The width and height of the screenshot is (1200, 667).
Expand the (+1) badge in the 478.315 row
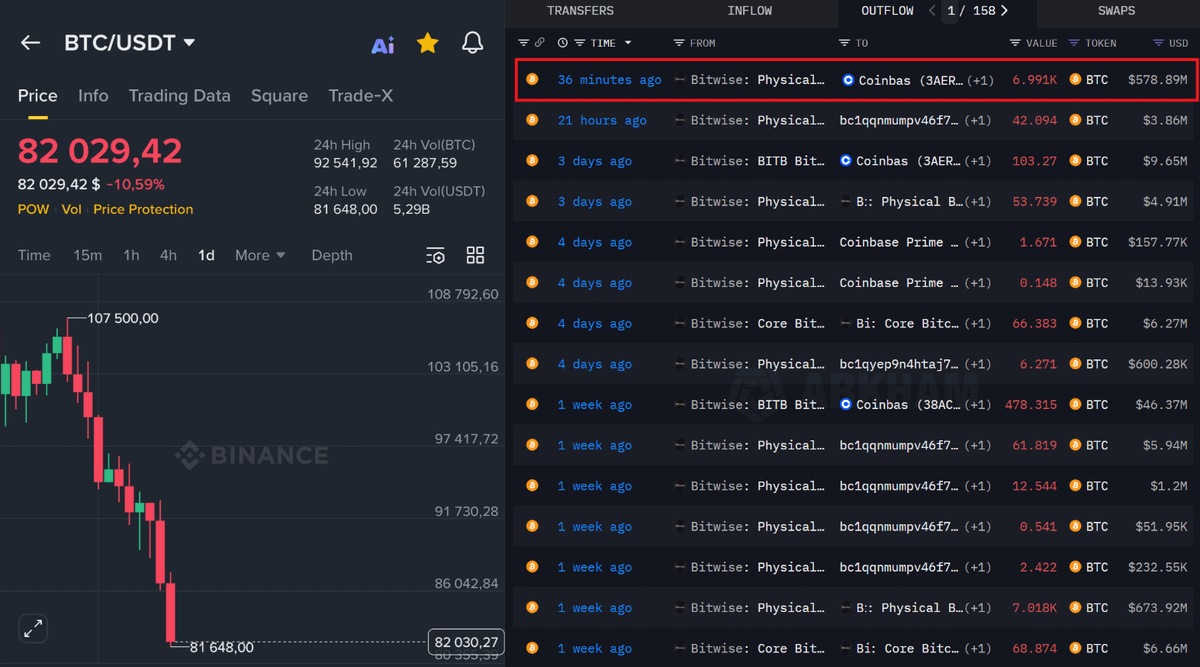tap(977, 405)
